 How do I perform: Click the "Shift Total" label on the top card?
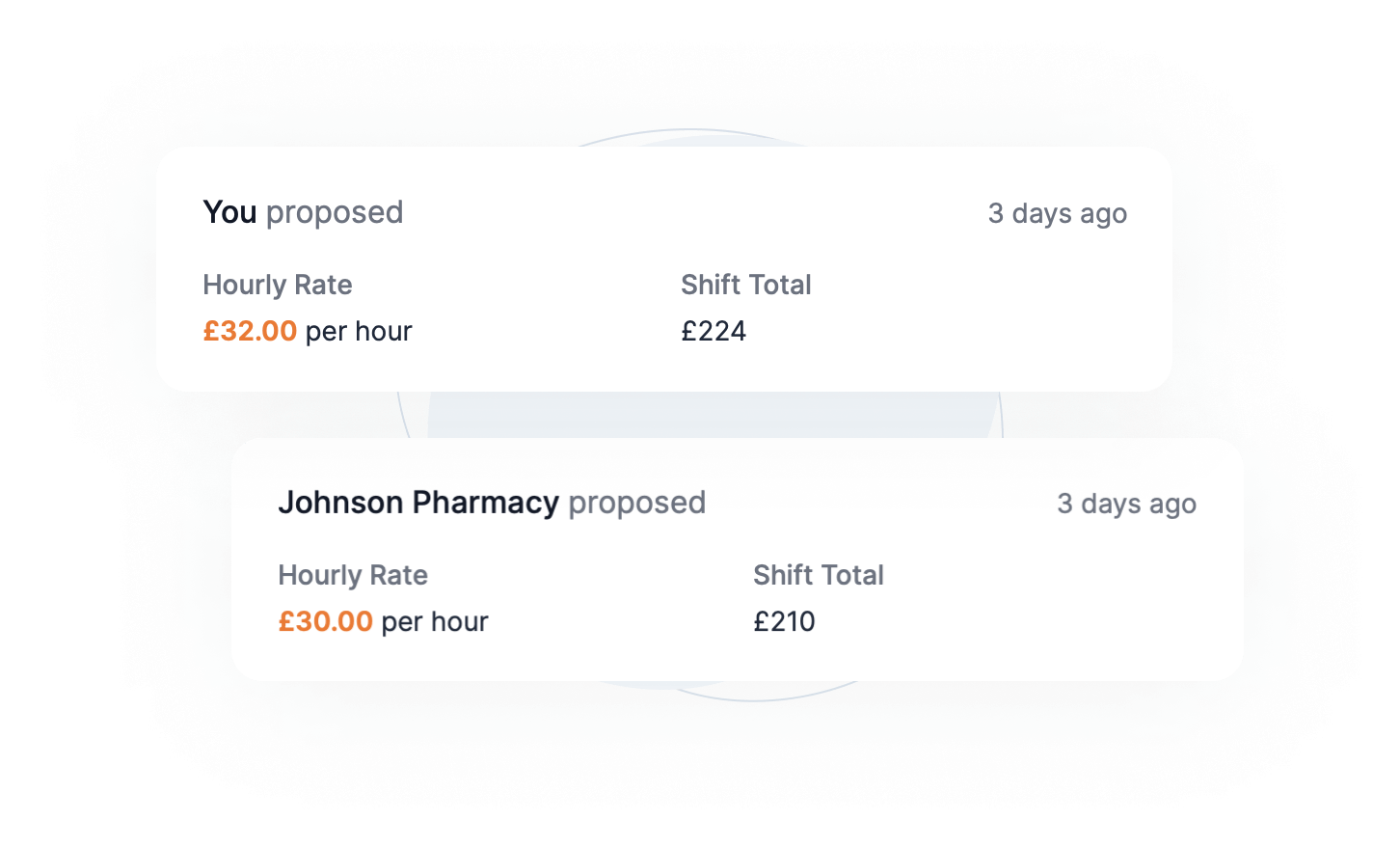tap(746, 285)
